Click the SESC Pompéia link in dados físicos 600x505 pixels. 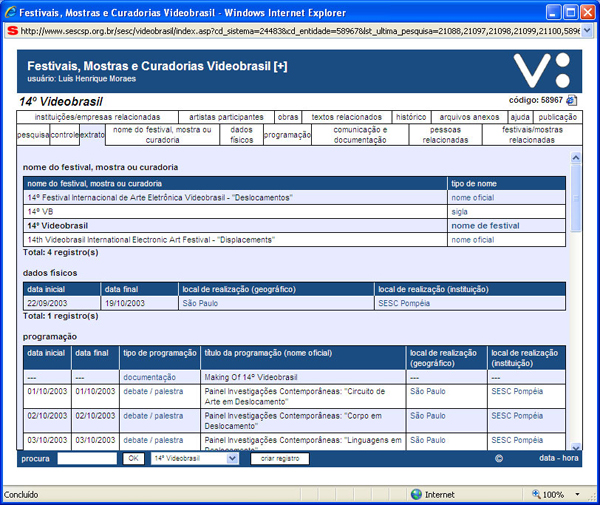404,303
